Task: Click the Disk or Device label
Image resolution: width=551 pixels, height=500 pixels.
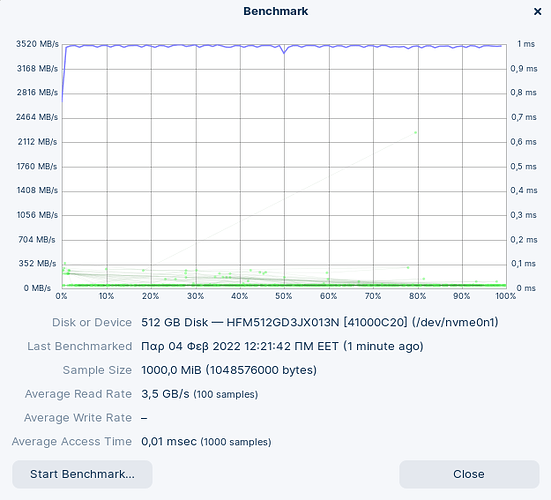Action: pos(92,322)
